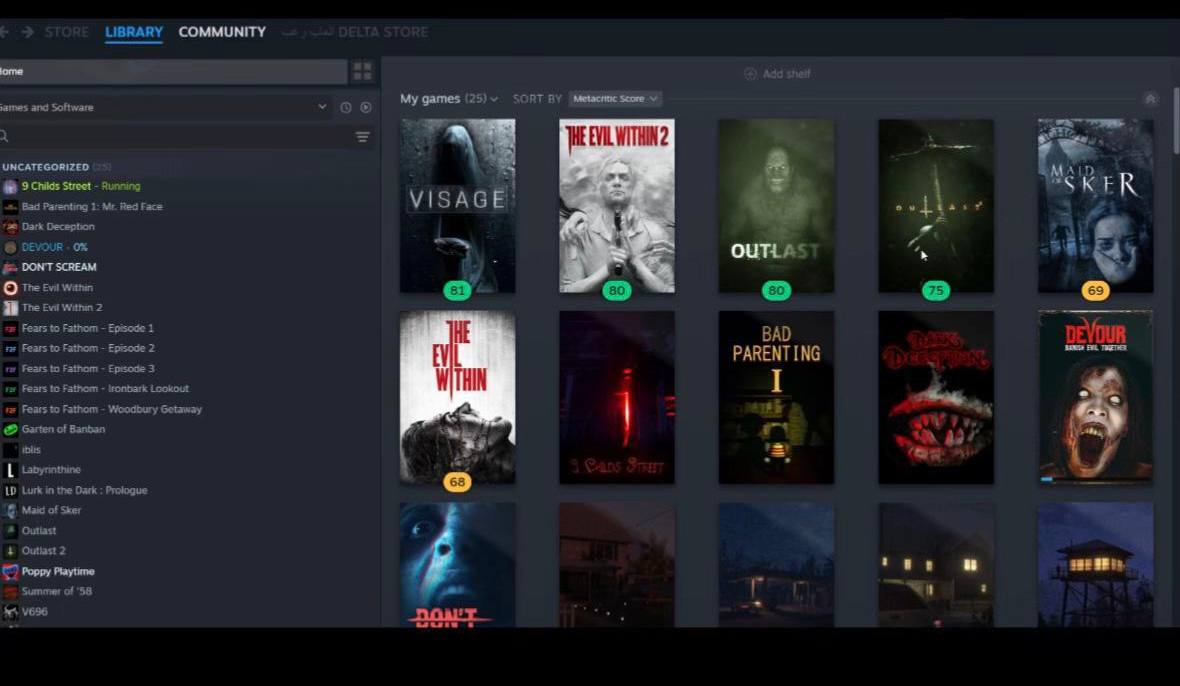
Task: Open the VISAGE game cover
Action: [458, 206]
